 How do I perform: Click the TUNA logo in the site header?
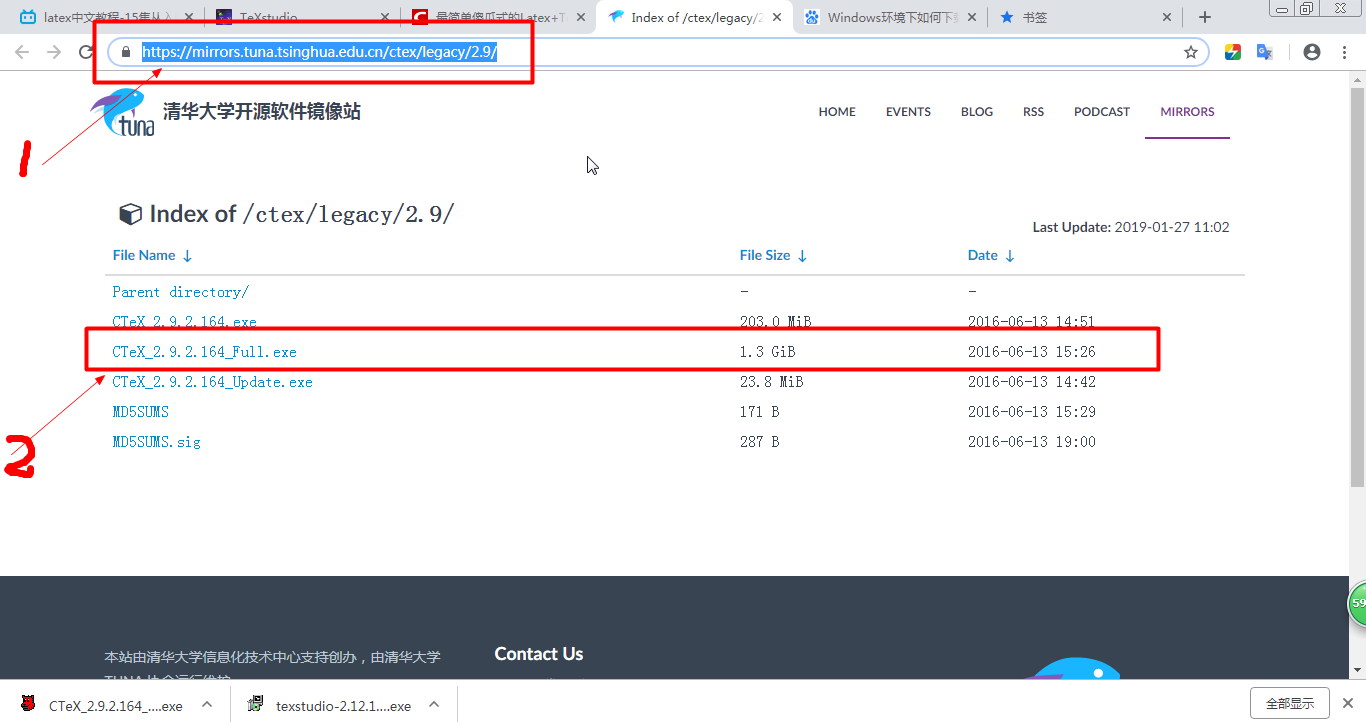(x=124, y=112)
